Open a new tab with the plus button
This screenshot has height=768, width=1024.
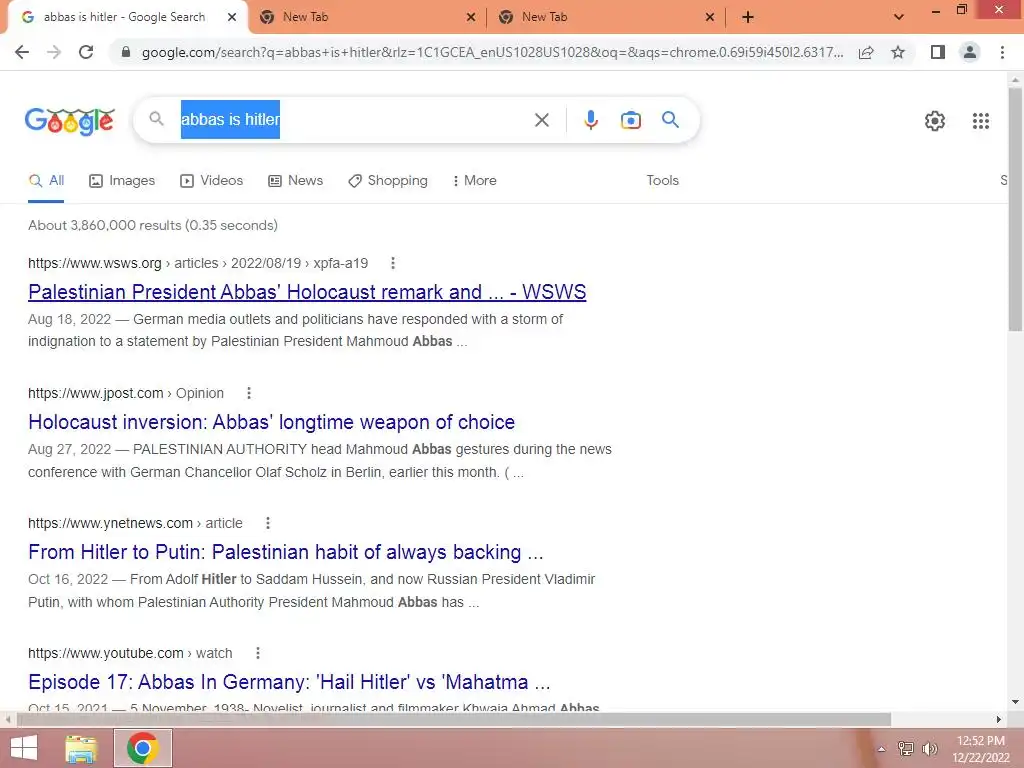748,18
